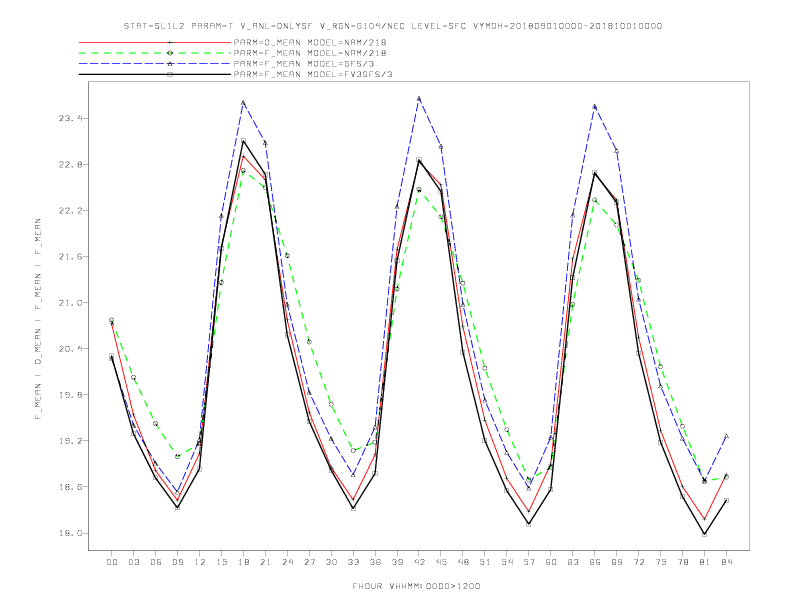The image size is (792, 612).
Task: Select green legend entry PARM=F_MEAN MODEL=NAM/218
Action: 310,53
